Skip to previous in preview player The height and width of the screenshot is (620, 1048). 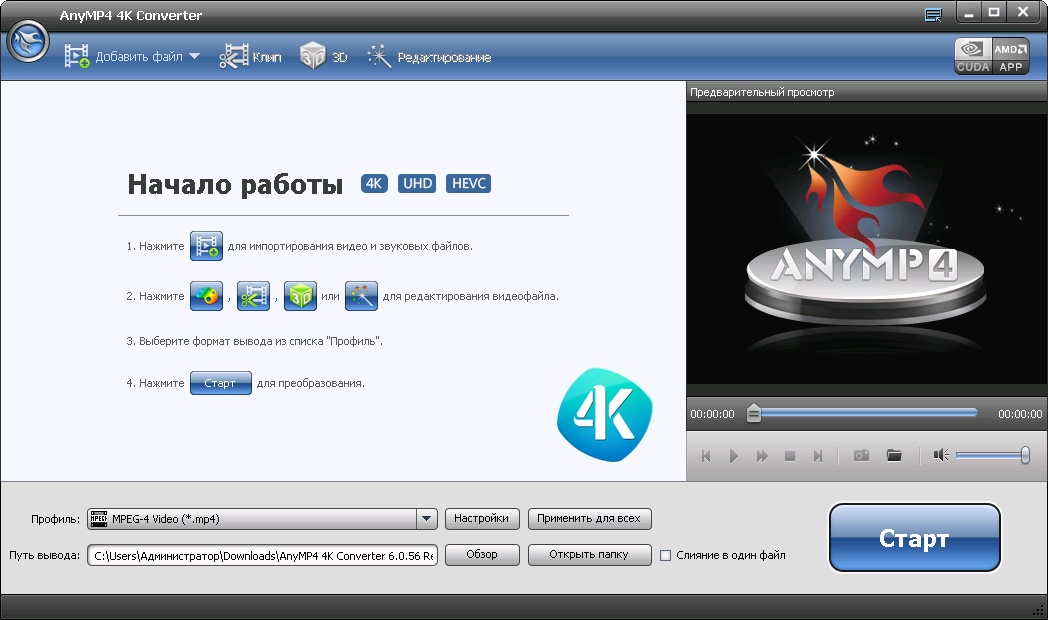point(706,456)
